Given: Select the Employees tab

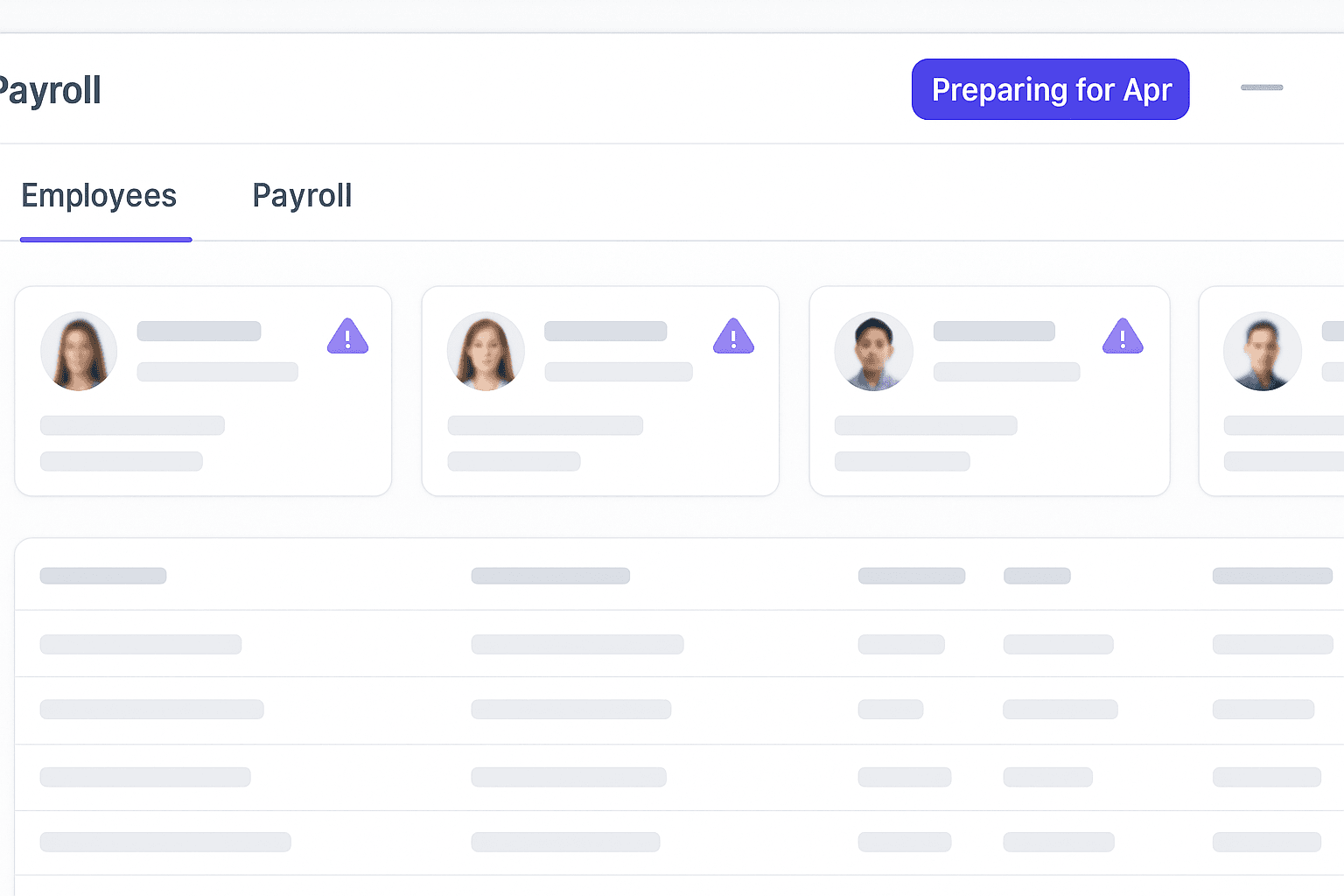Looking at the screenshot, I should pyautogui.click(x=99, y=195).
